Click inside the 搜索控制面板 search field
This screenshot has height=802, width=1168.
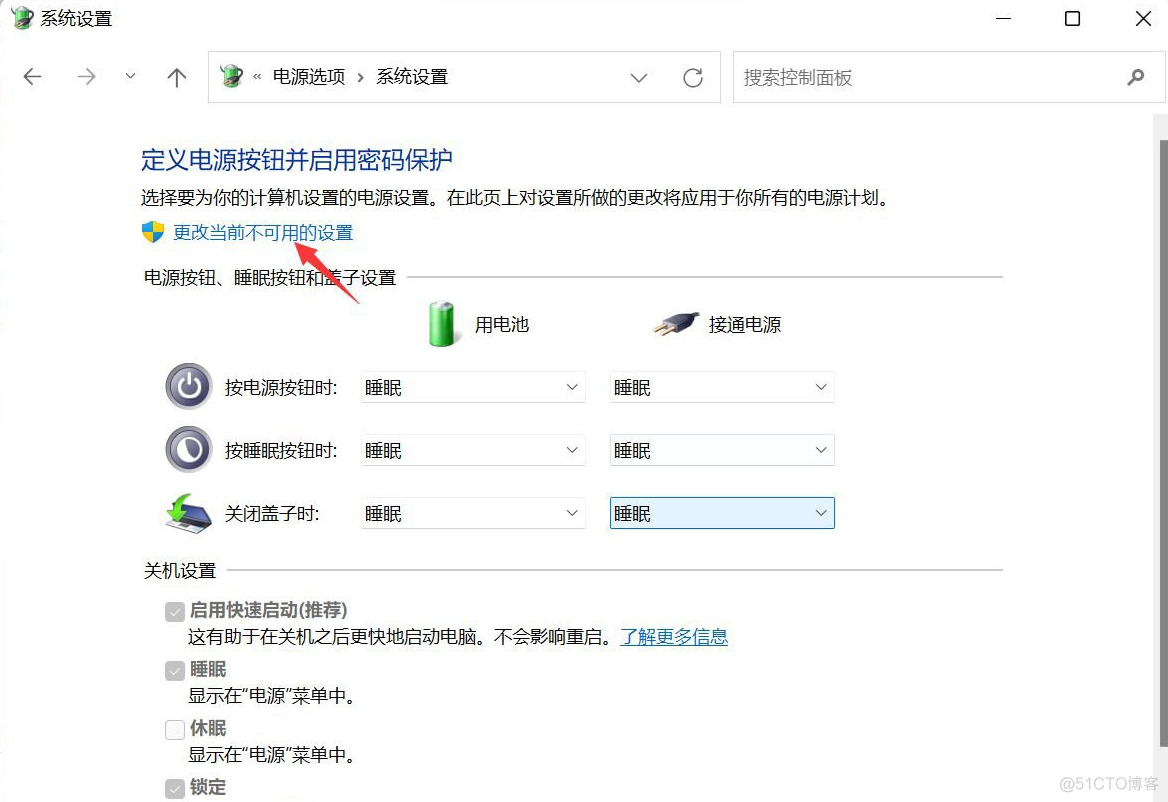(x=900, y=77)
